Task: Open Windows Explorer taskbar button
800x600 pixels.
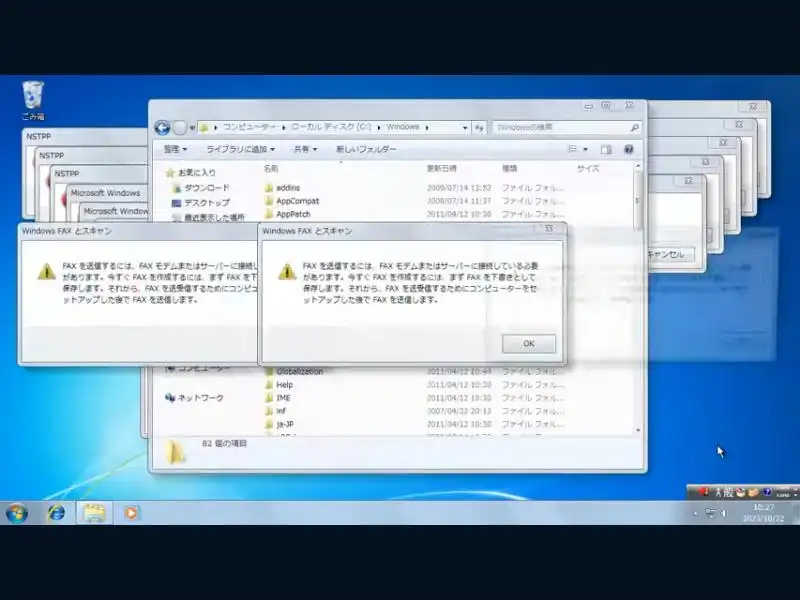Action: coord(94,513)
